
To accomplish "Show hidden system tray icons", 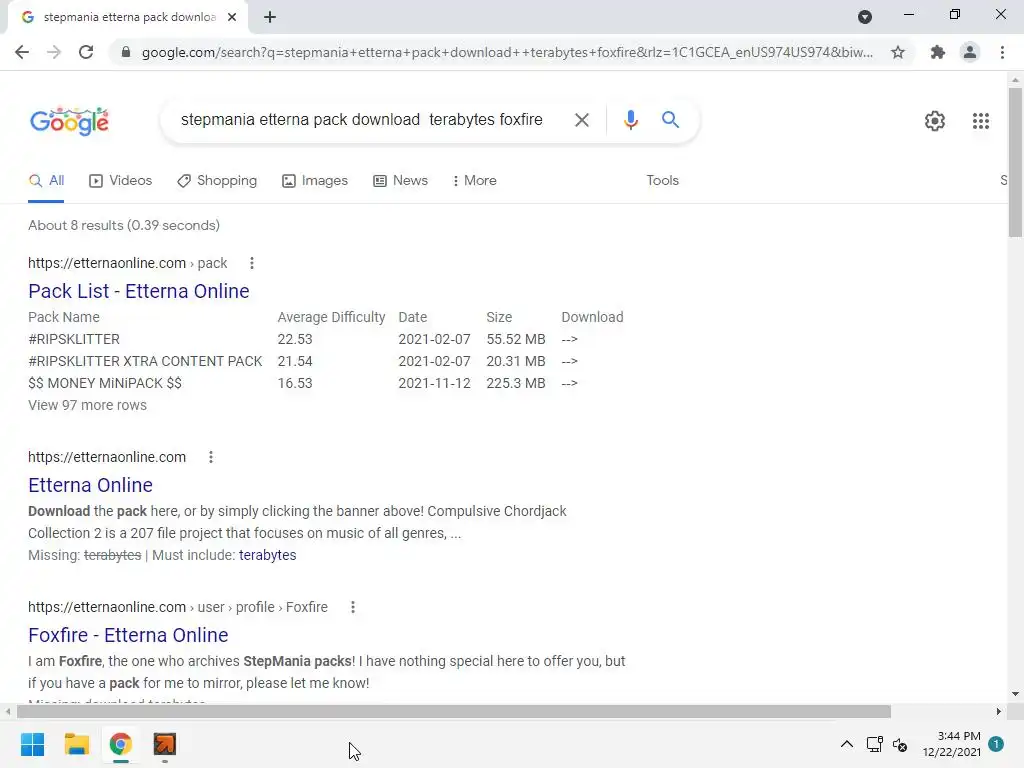I will tap(846, 744).
